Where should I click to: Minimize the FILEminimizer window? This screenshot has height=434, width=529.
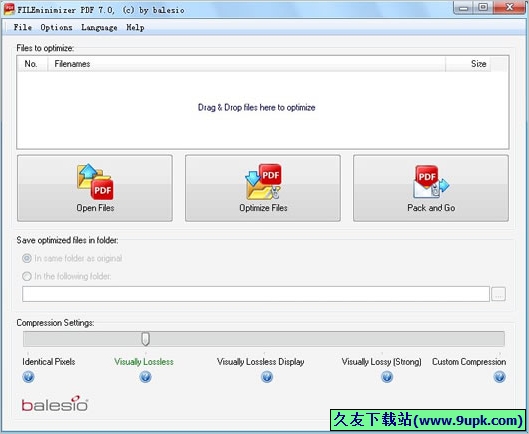[x=464, y=7]
